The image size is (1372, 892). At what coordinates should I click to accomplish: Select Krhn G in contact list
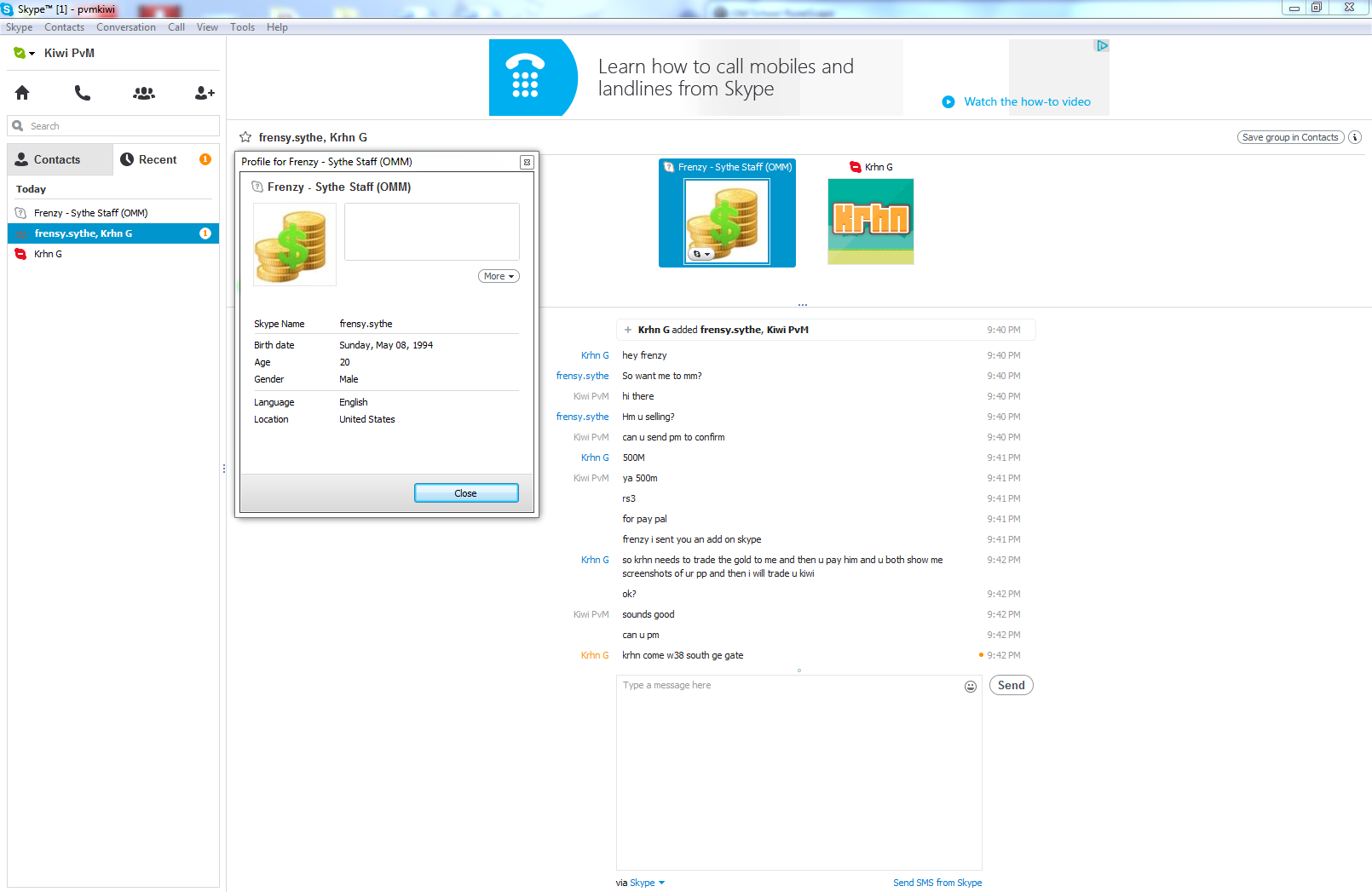coord(113,254)
